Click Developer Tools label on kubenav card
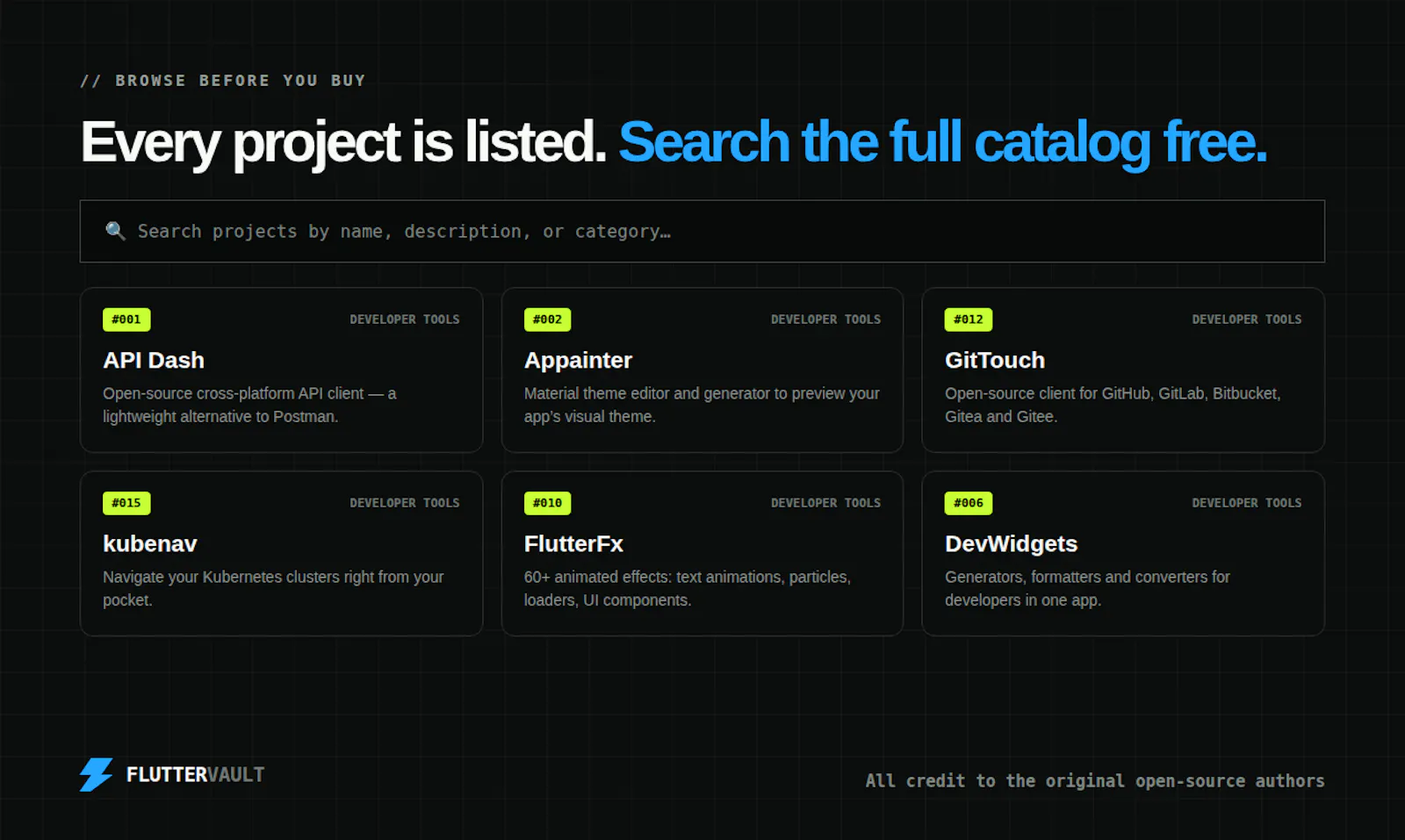This screenshot has width=1405, height=840. (x=405, y=503)
